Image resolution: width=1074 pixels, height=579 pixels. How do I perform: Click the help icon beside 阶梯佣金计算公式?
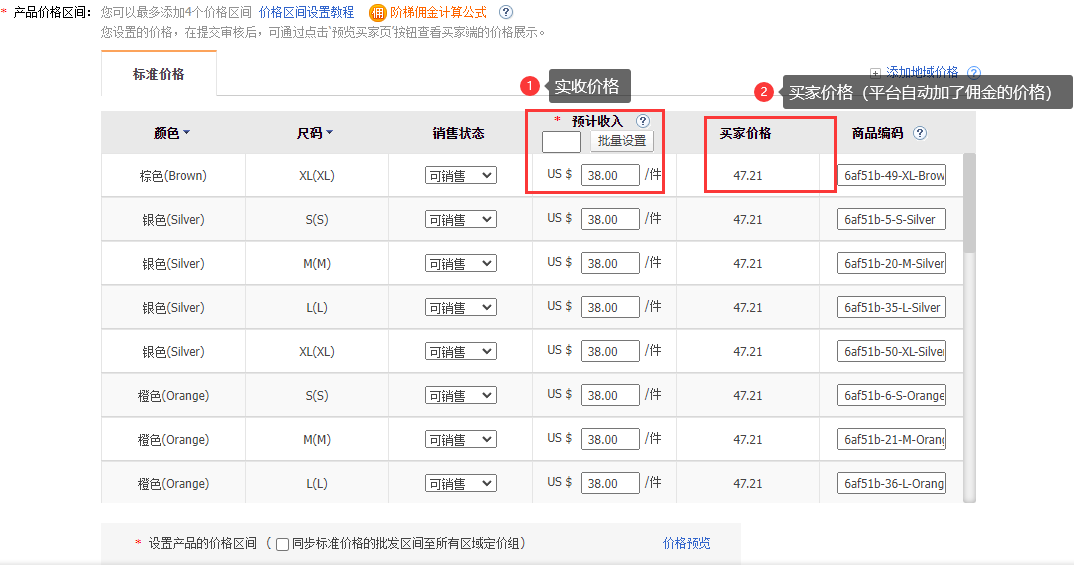(x=505, y=14)
